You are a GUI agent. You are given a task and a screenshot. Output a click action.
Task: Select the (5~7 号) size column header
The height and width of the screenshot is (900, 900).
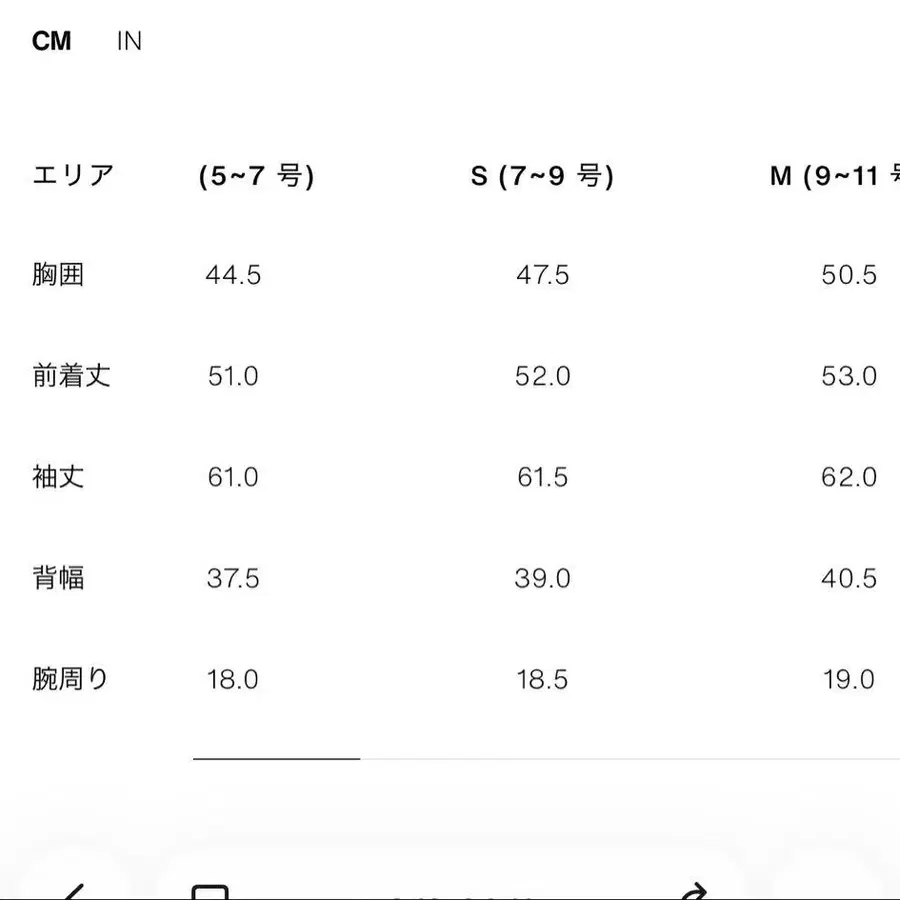tap(256, 174)
